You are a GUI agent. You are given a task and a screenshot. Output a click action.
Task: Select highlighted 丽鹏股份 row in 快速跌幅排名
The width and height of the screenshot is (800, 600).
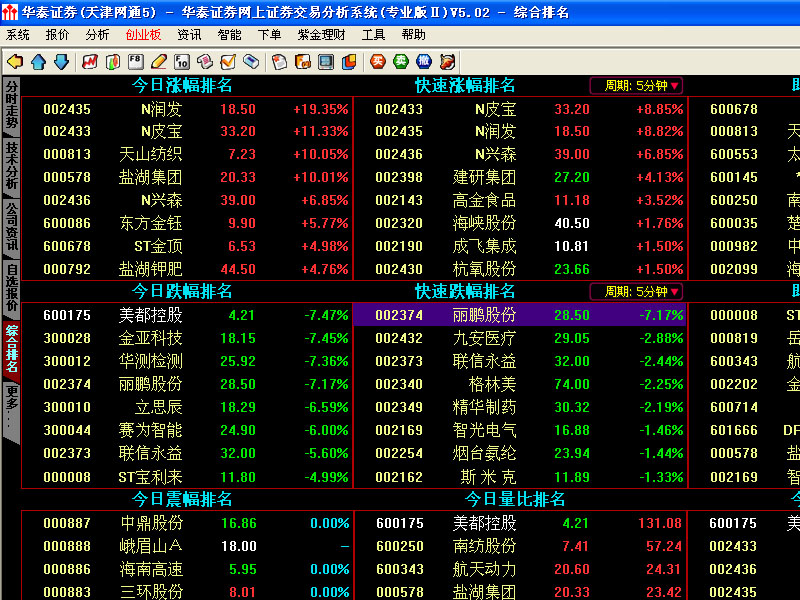pos(520,315)
